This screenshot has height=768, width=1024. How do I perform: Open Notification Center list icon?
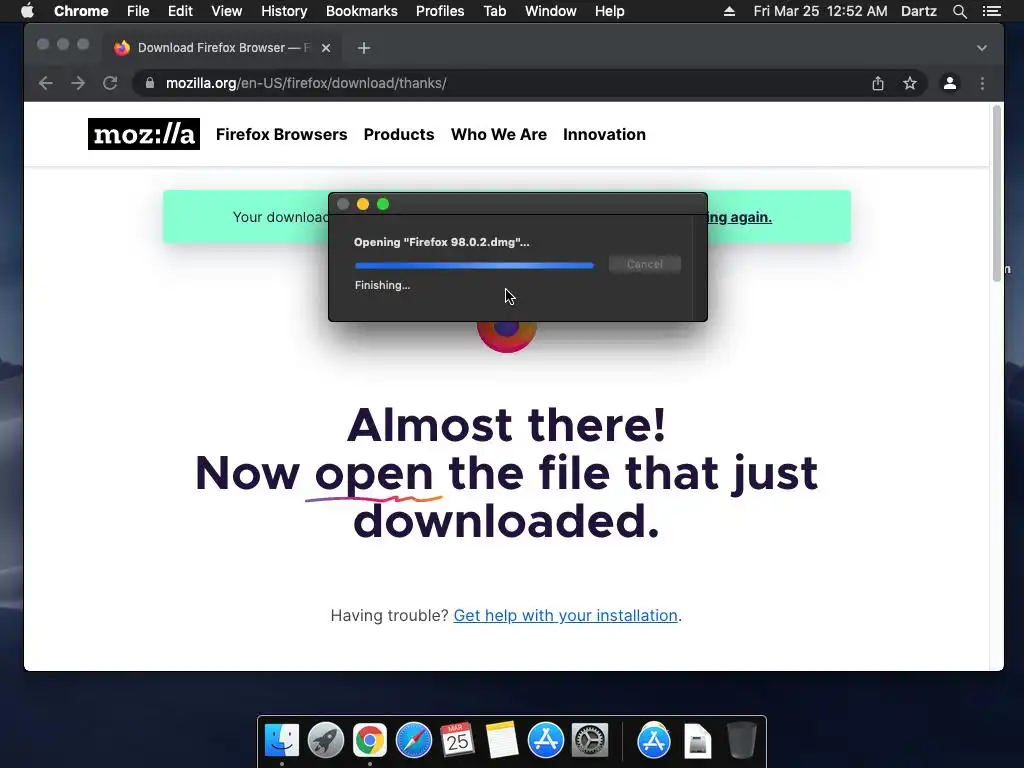pos(992,11)
